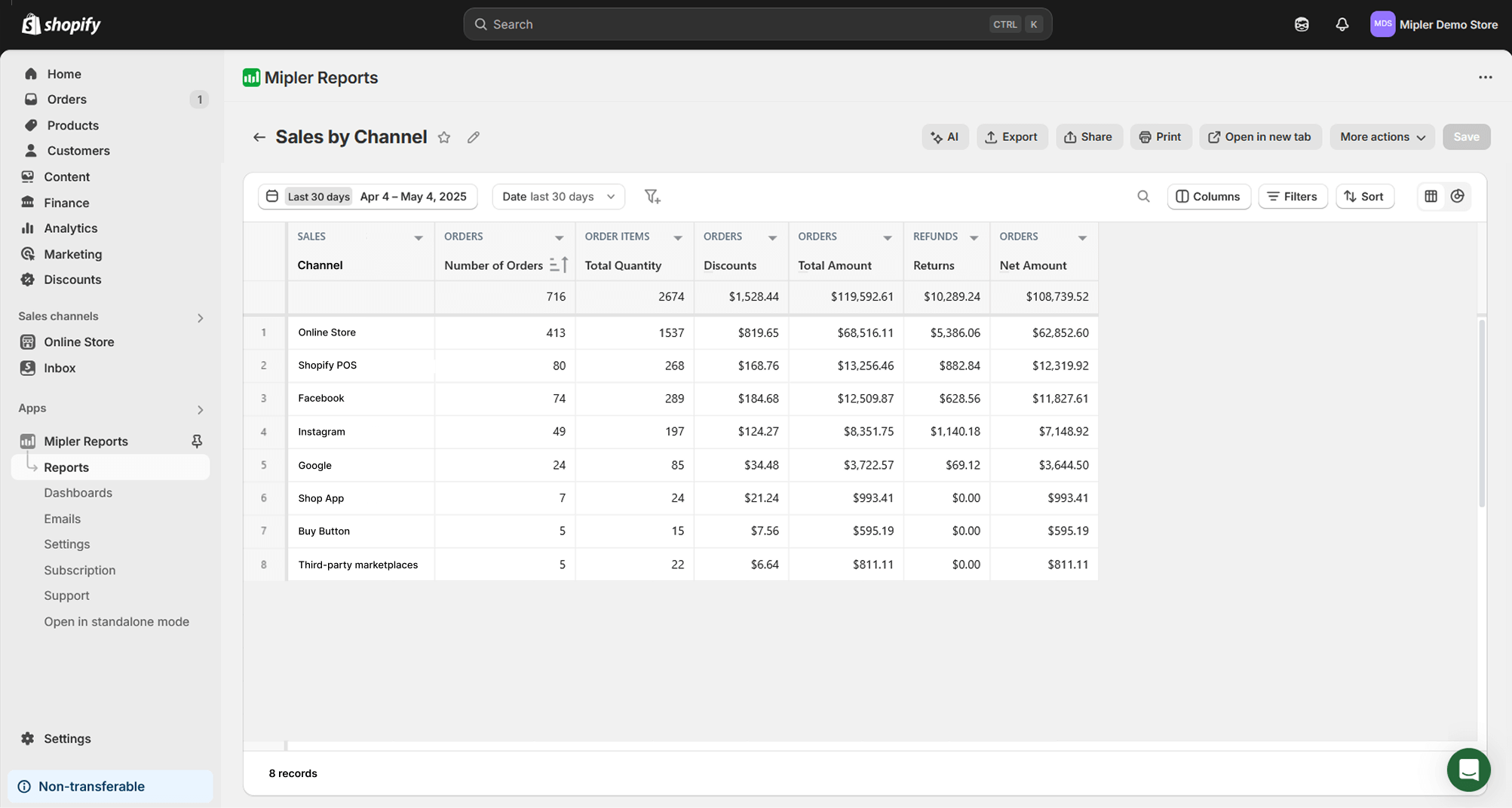
Task: Export the Sales by Channel report
Action: click(x=1012, y=136)
